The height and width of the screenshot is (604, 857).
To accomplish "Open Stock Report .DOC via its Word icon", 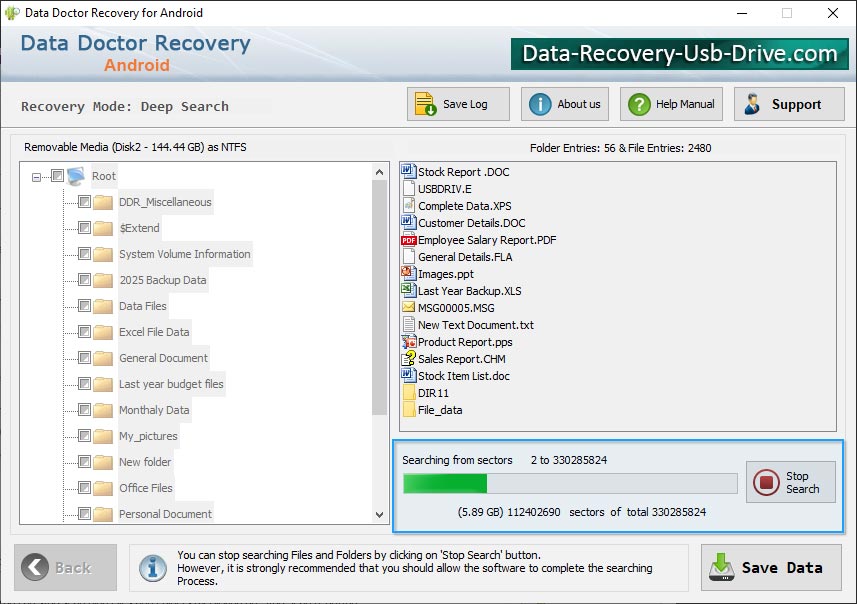I will (x=407, y=171).
